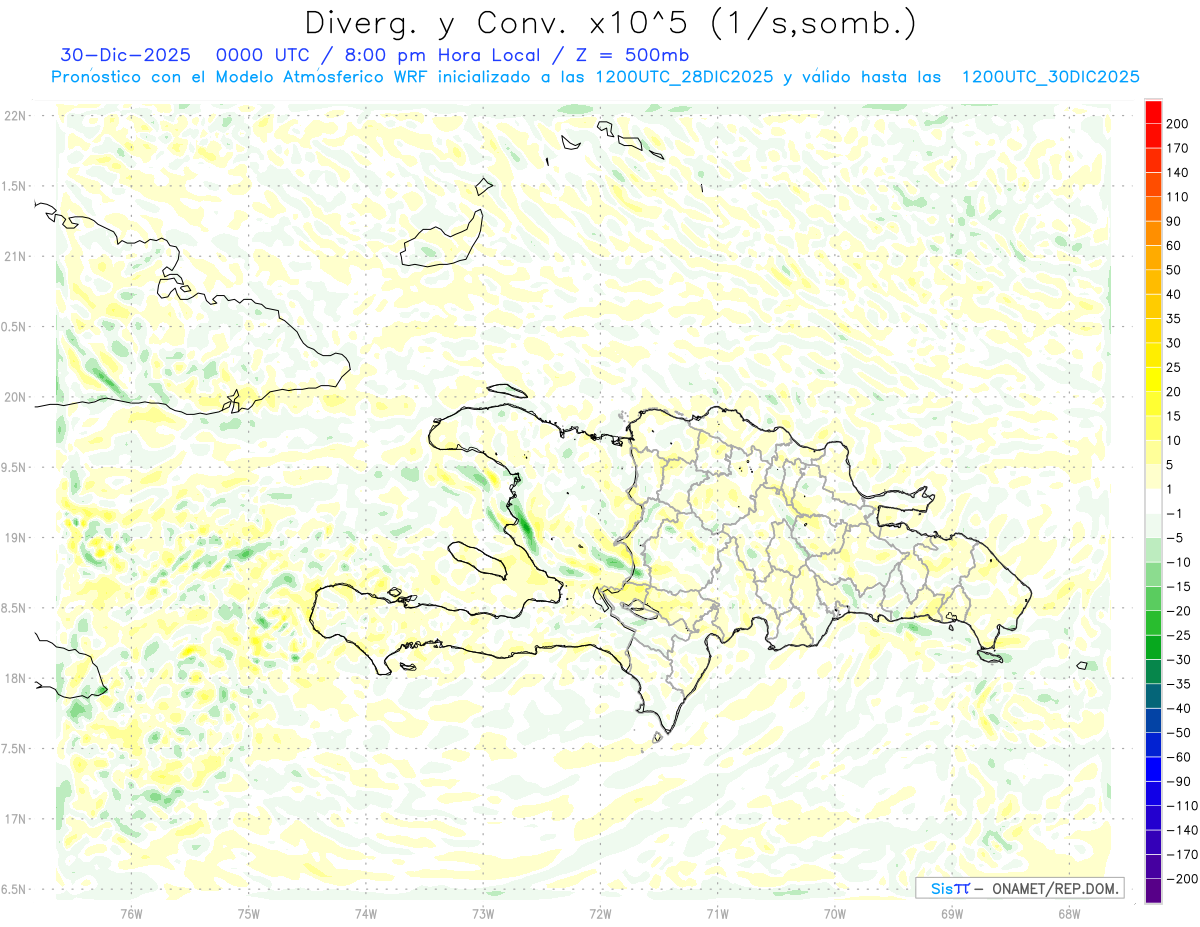Click the "6.5N" latitude label
The width and height of the screenshot is (1200, 927).
(x=15, y=889)
